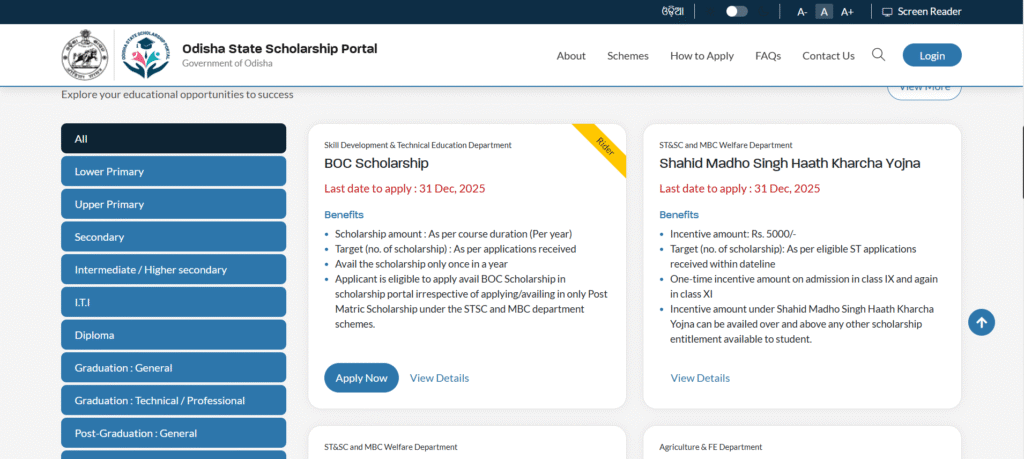The width and height of the screenshot is (1024, 459).
Task: View Details of Shahid Madho Singh Yojna
Action: [700, 378]
